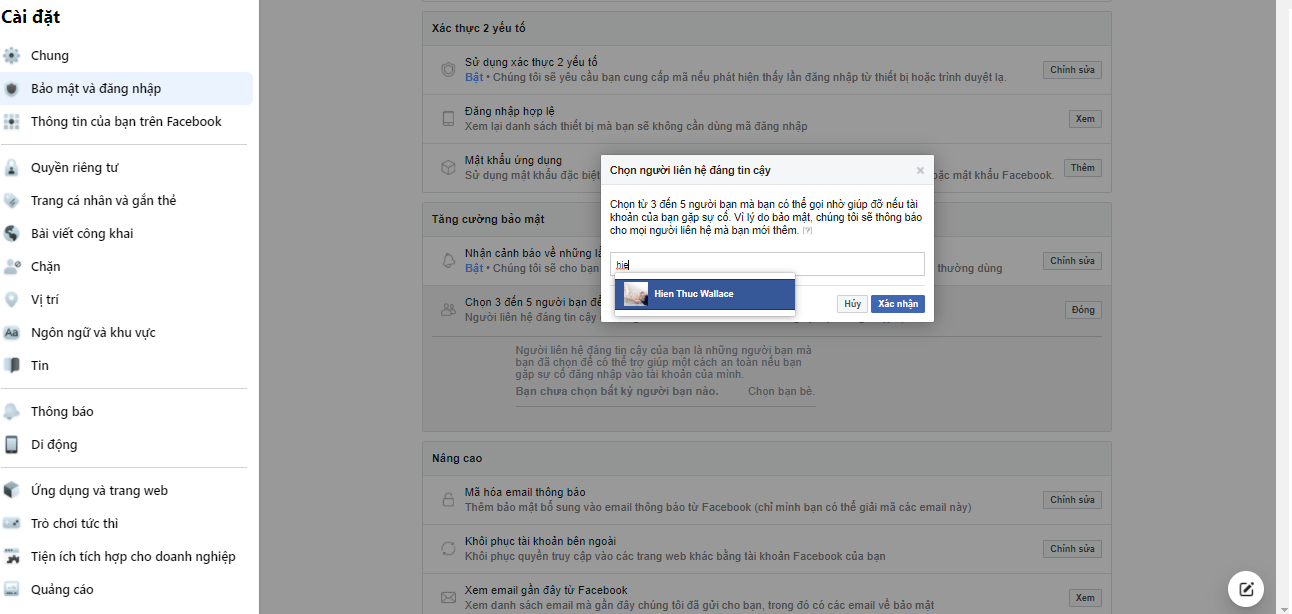Click the lock icon for Mã hóa email thông báo

(449, 499)
